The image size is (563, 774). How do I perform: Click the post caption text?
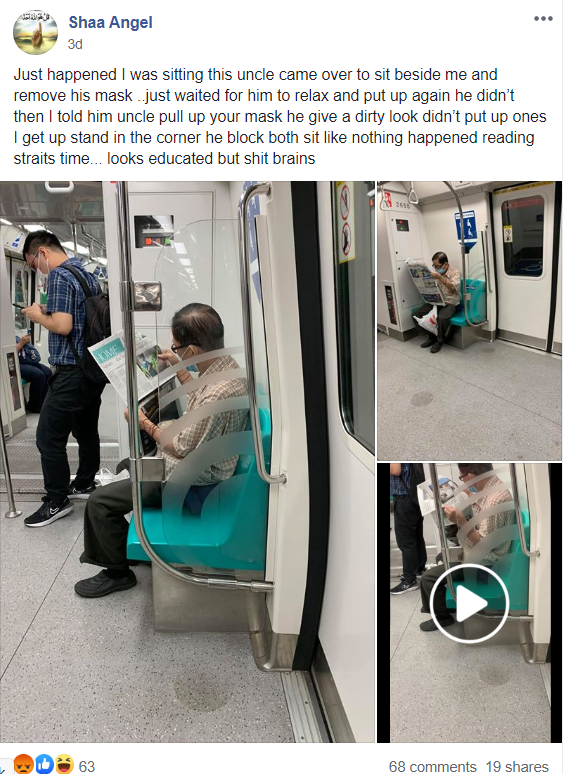(280, 116)
